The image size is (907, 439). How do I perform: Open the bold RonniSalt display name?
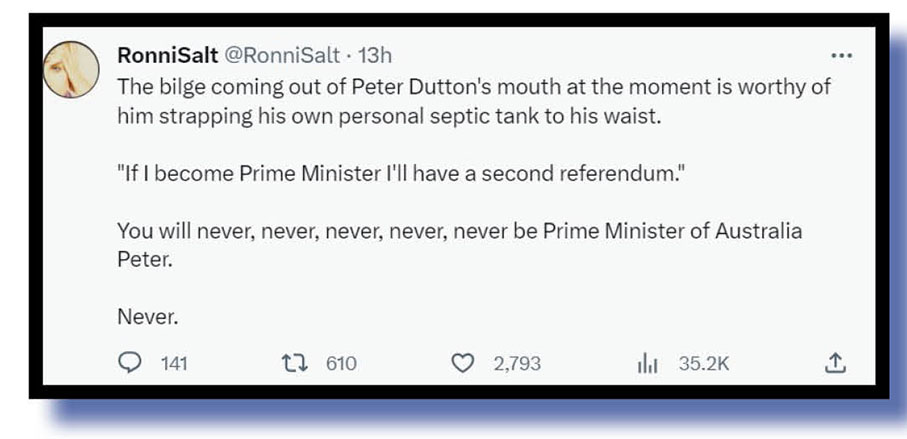pos(164,55)
